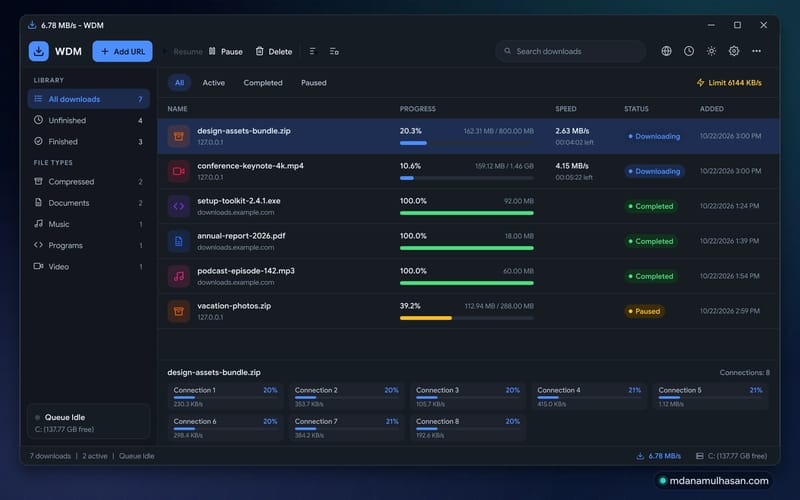Pause the selected download
This screenshot has width=800, height=500.
pos(226,52)
